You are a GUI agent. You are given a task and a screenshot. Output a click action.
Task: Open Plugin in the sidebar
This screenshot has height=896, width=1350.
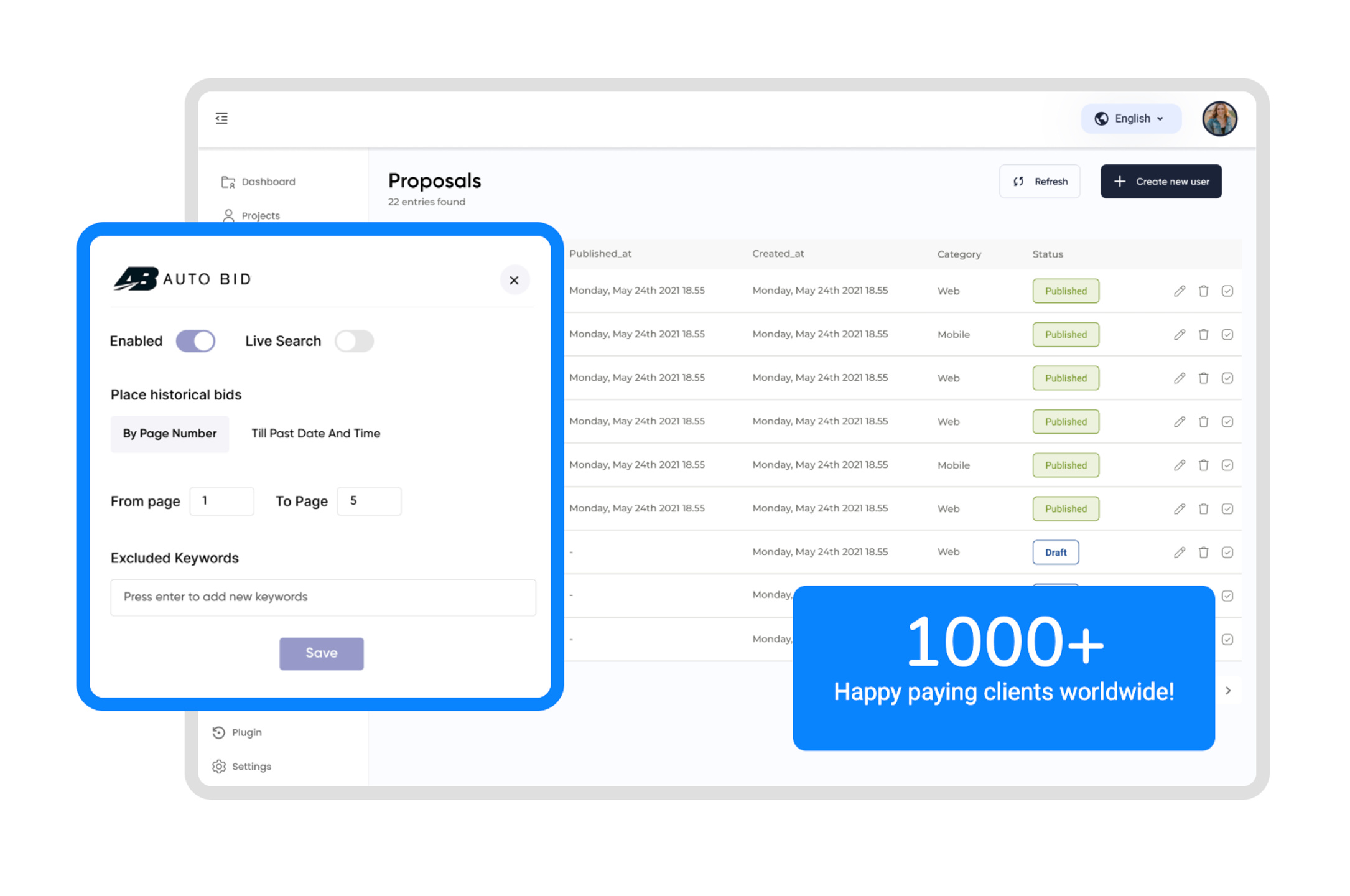pyautogui.click(x=237, y=732)
